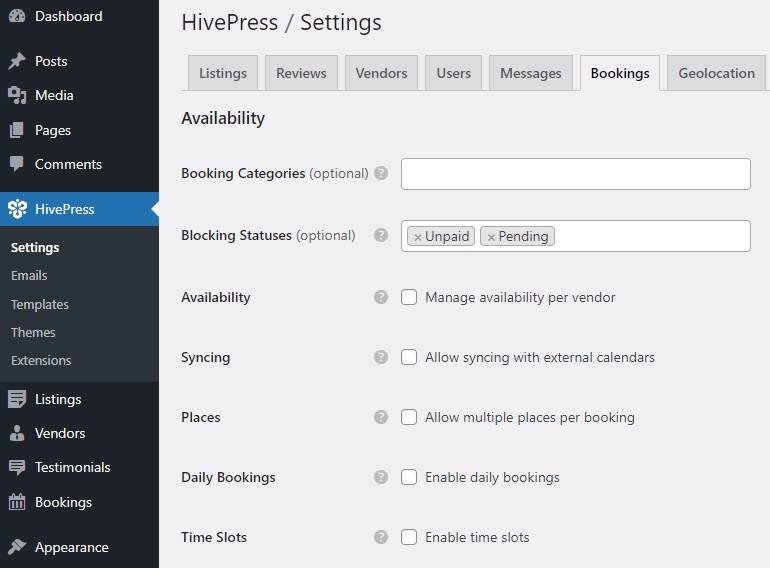Open Dashboard in the admin menu
This screenshot has height=568, width=770.
click(x=80, y=16)
